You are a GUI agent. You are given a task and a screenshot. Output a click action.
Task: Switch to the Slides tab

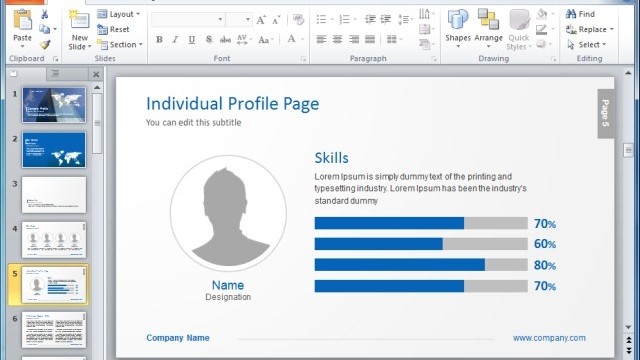tap(27, 74)
